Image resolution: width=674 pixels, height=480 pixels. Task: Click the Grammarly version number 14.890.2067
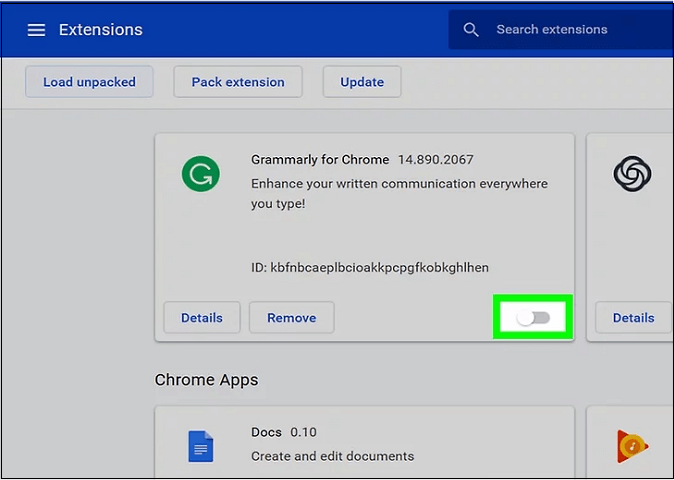pyautogui.click(x=435, y=160)
